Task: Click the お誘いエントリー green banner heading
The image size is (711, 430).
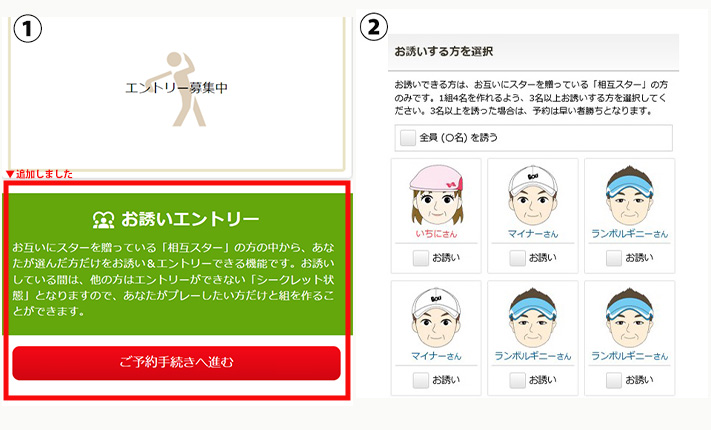Action: tap(190, 220)
